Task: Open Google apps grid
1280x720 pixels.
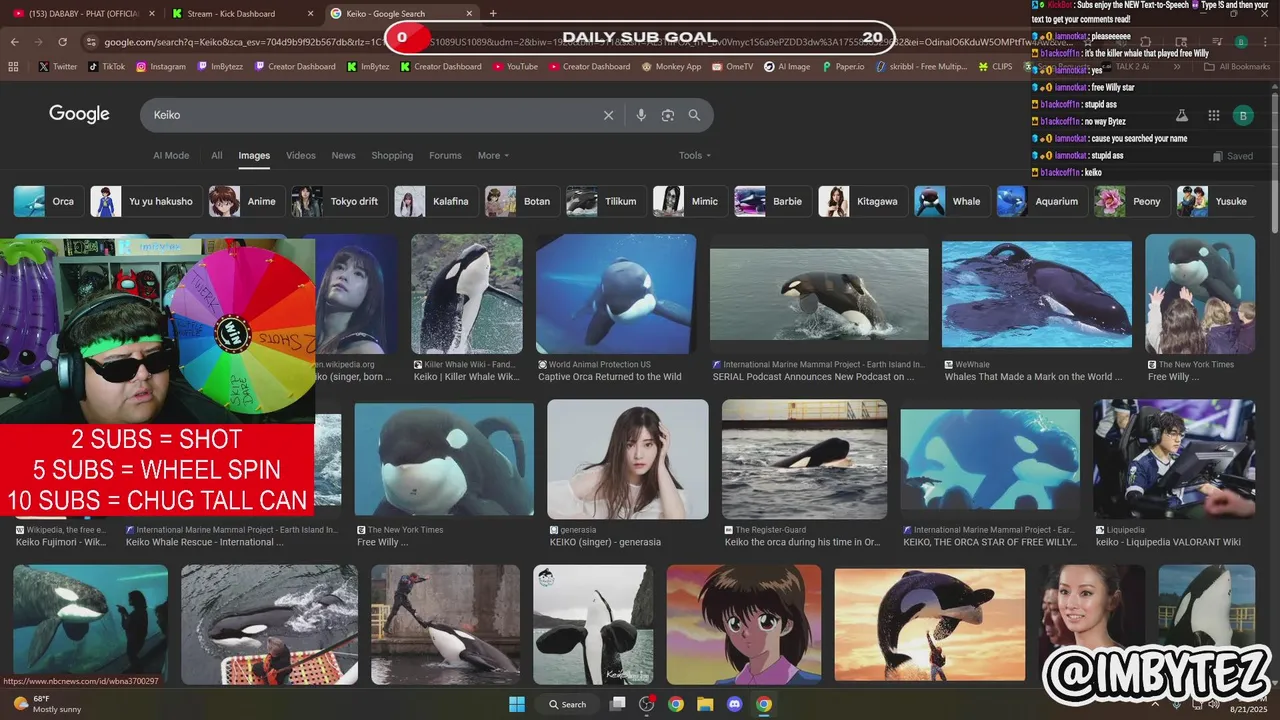Action: click(x=1214, y=115)
